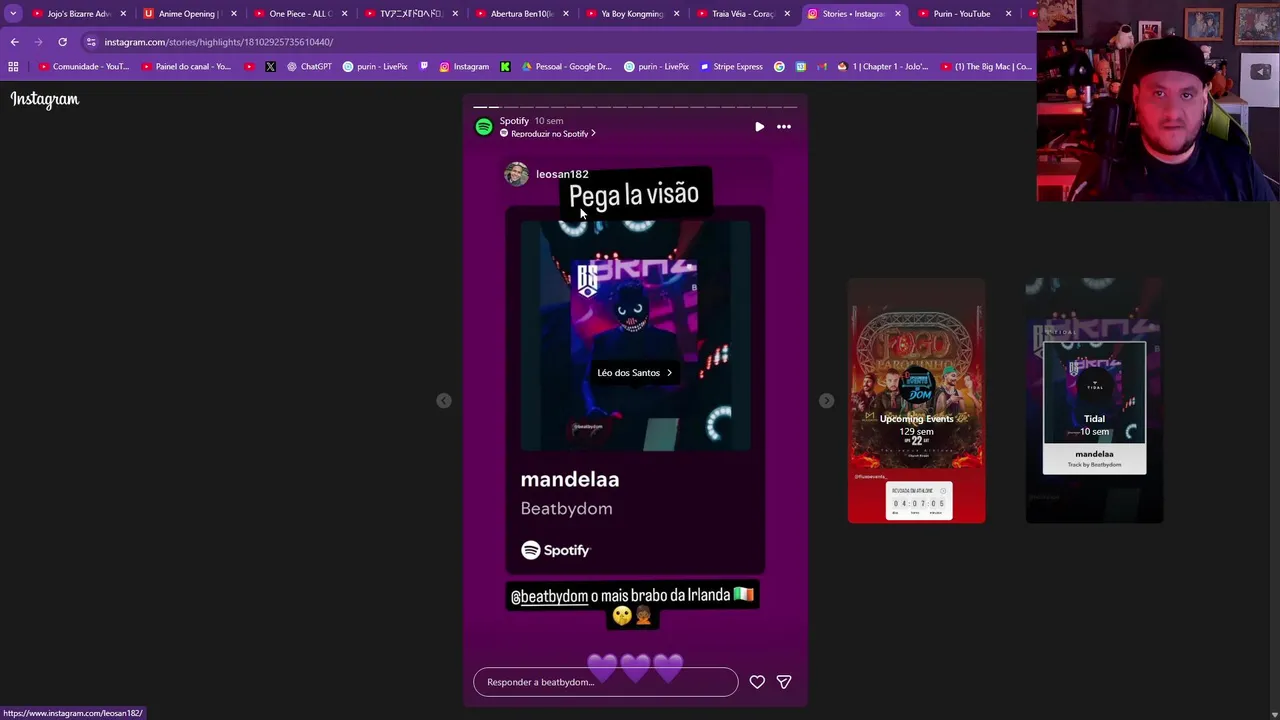The image size is (1280, 720).
Task: Close the Stories Instagram tab
Action: [897, 14]
